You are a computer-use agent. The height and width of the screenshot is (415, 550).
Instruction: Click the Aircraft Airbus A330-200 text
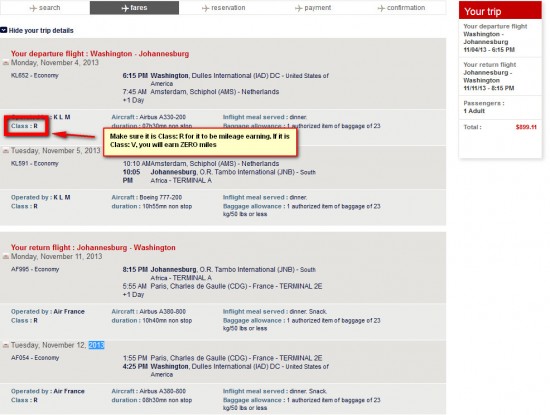[149, 117]
